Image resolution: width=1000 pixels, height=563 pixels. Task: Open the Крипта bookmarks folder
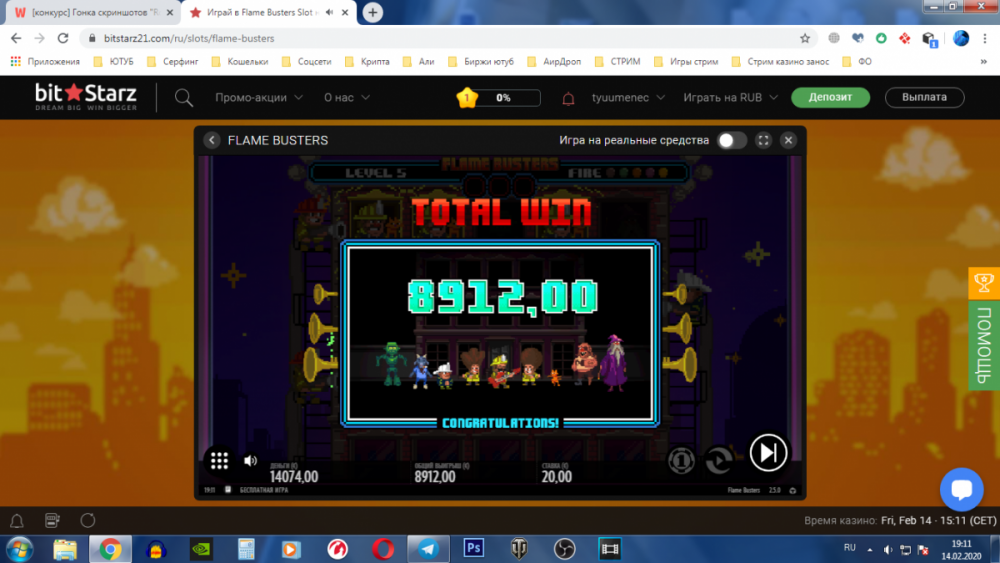point(367,61)
